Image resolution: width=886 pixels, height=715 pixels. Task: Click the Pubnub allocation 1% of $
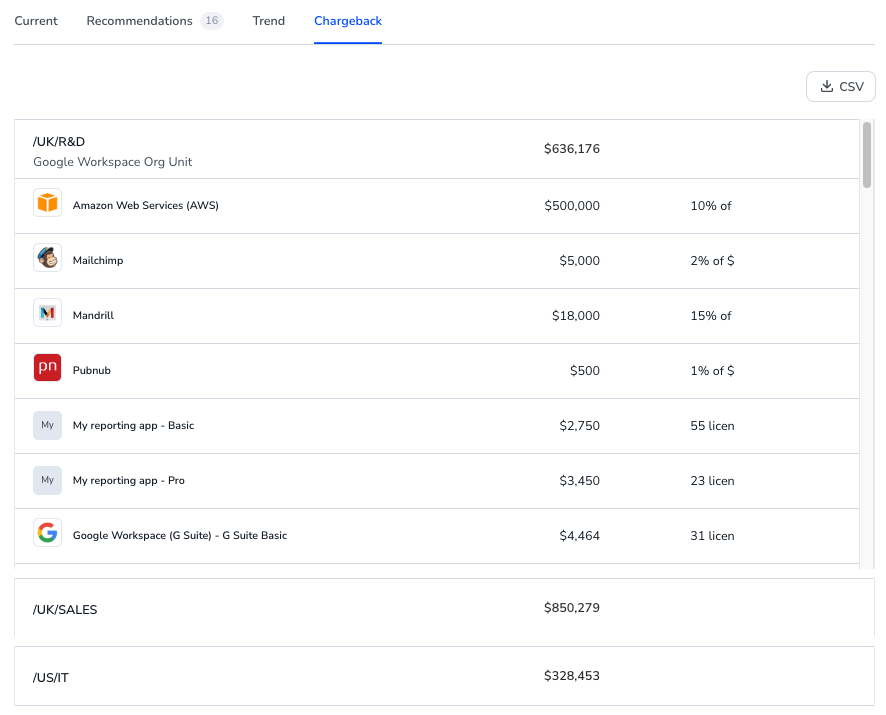pyautogui.click(x=713, y=371)
